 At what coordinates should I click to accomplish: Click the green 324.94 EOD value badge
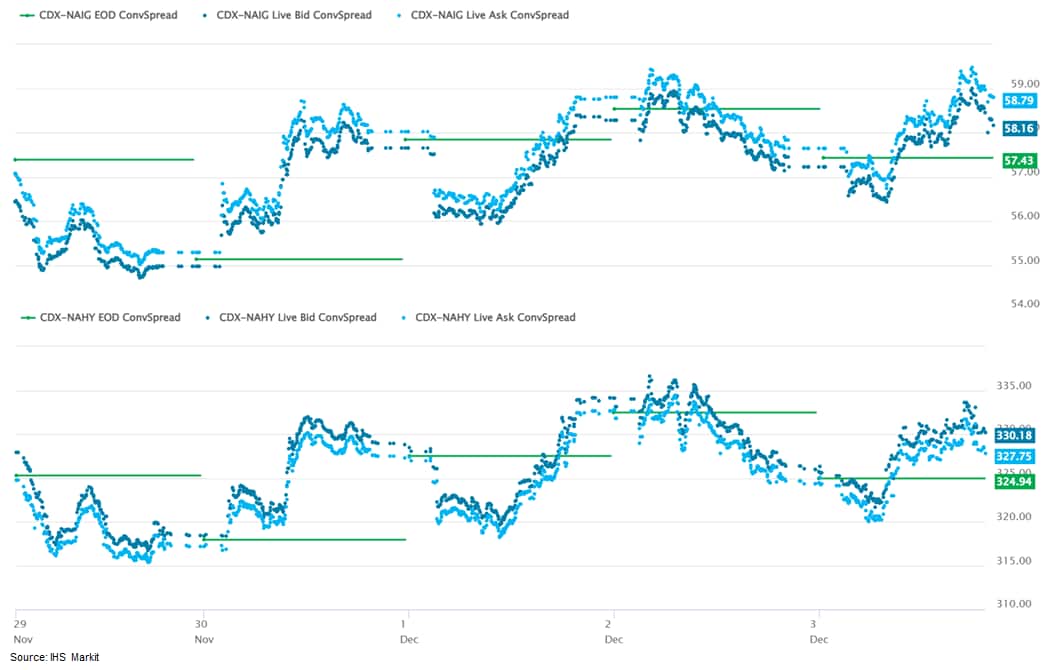coord(1019,482)
